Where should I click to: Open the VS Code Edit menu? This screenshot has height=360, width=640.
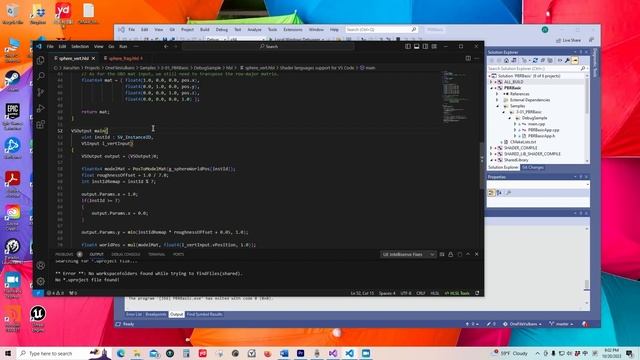tap(62, 47)
